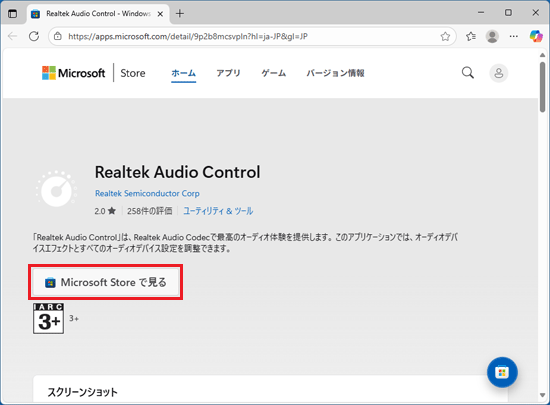Click the Realtek Audio Control title text
550x405 pixels.
pyautogui.click(x=177, y=172)
